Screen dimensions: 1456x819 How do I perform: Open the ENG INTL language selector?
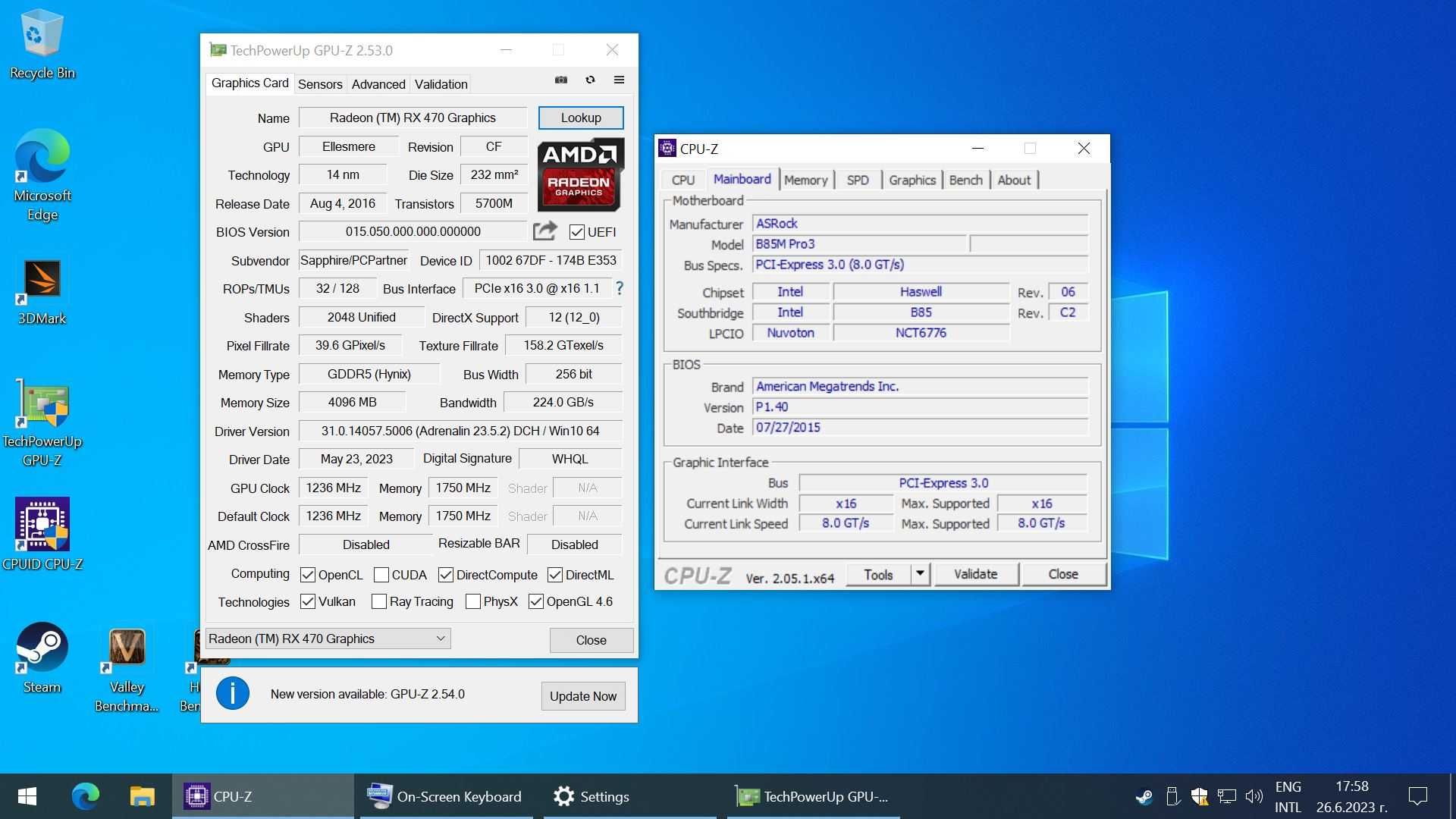tap(1288, 796)
